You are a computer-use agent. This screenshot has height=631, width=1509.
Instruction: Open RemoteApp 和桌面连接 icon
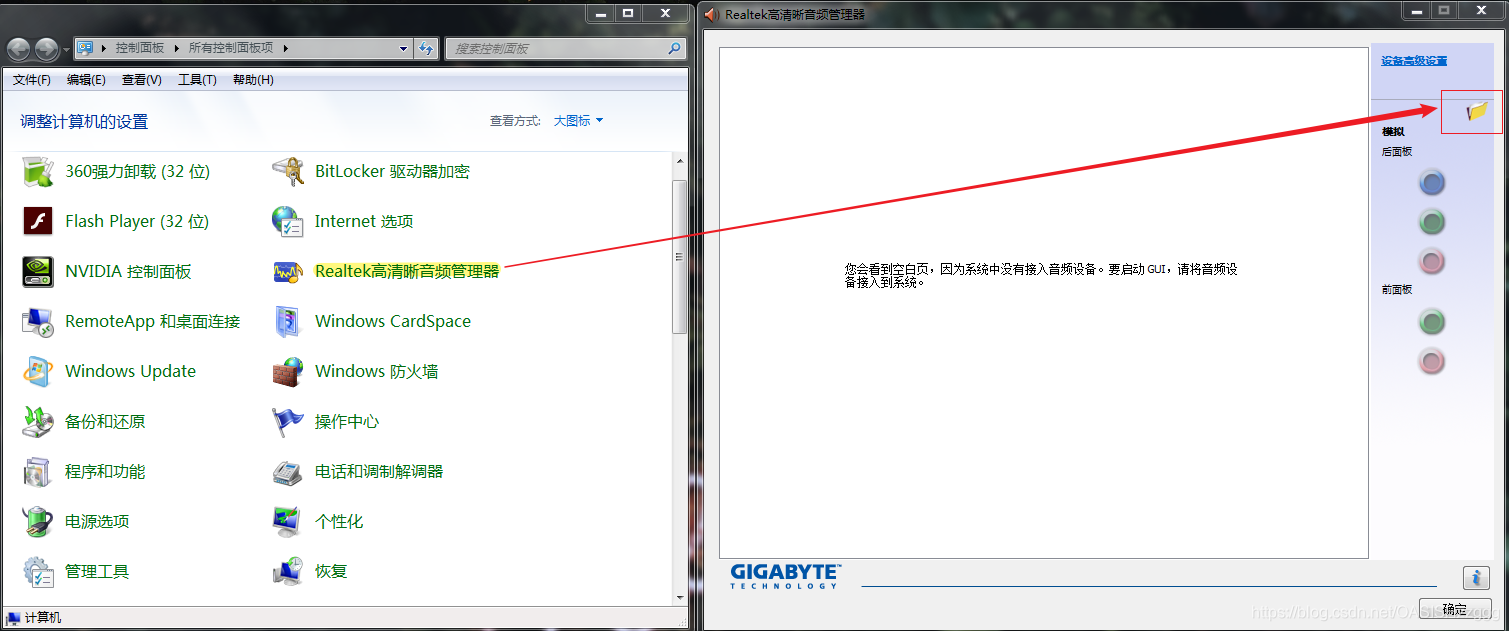38,321
